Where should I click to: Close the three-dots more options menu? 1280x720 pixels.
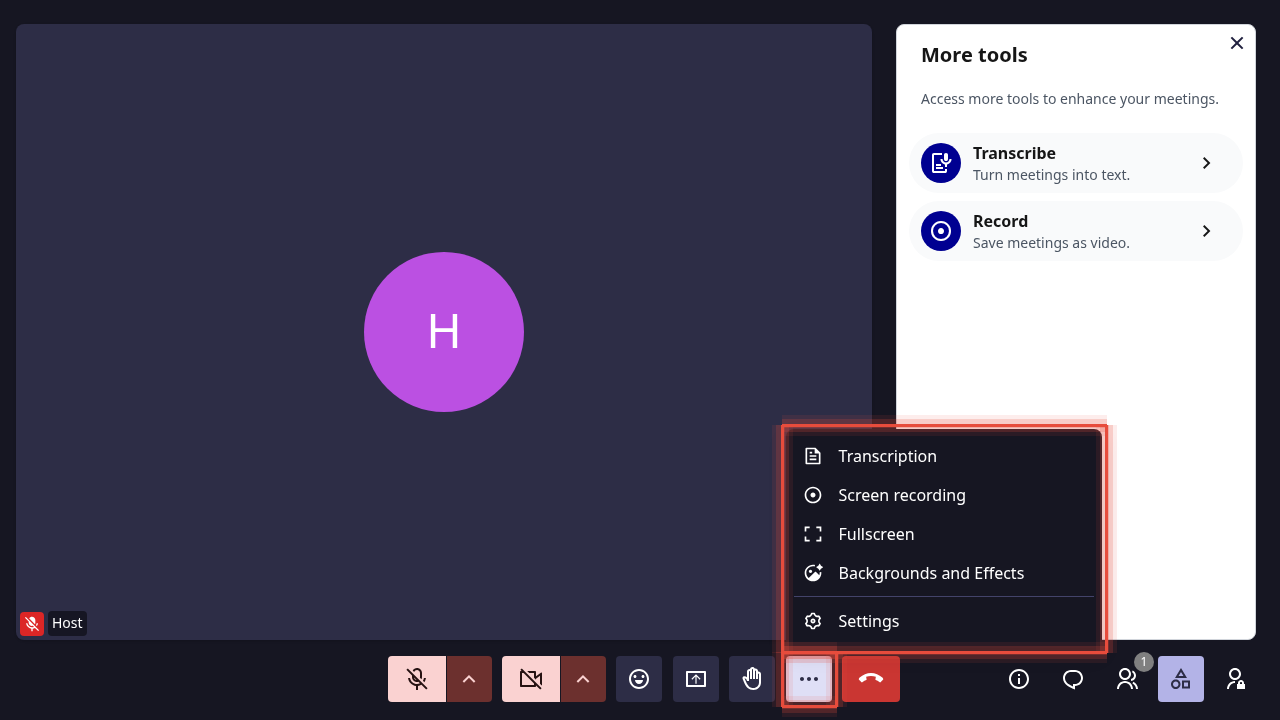tap(809, 679)
